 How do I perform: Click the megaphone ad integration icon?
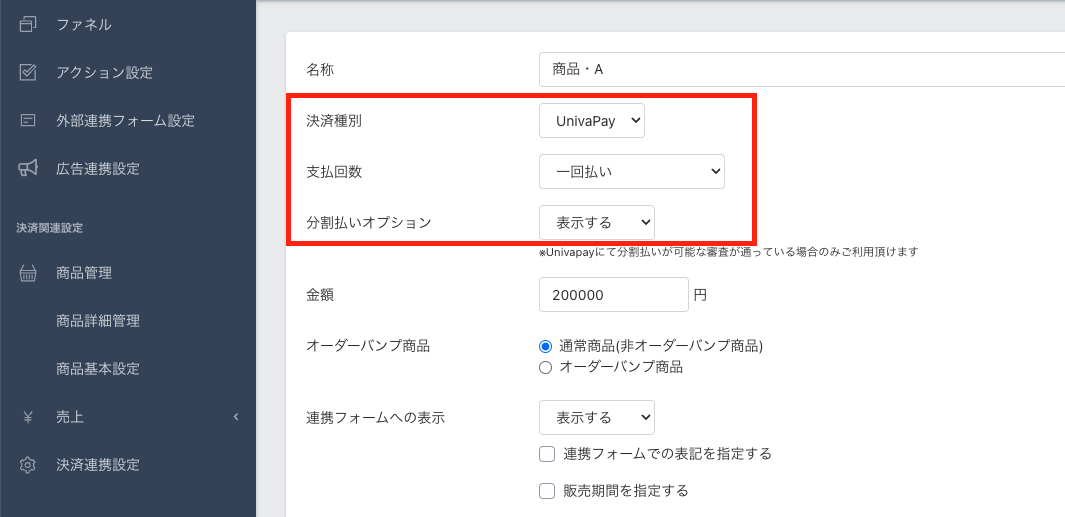click(x=28, y=168)
